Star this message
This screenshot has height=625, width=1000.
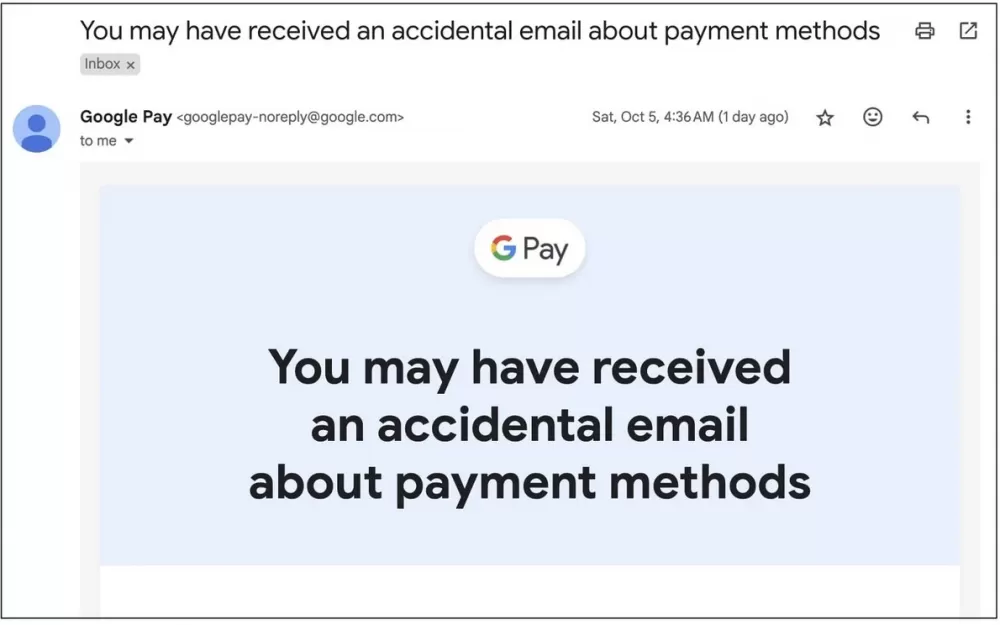tap(825, 117)
